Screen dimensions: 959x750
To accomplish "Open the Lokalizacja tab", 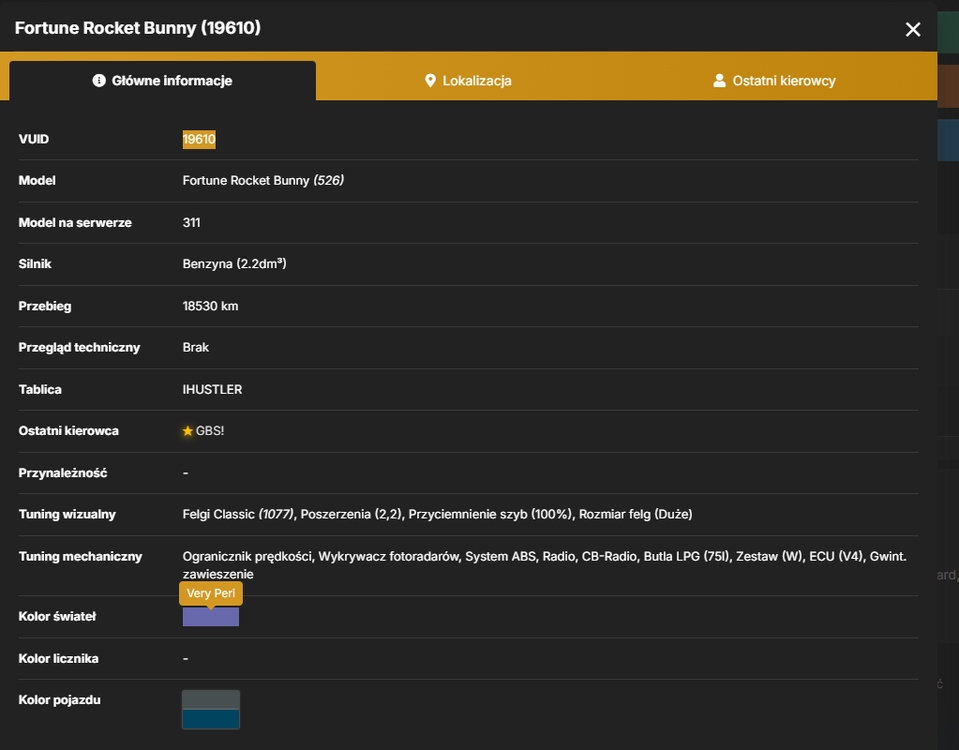I will tap(468, 81).
